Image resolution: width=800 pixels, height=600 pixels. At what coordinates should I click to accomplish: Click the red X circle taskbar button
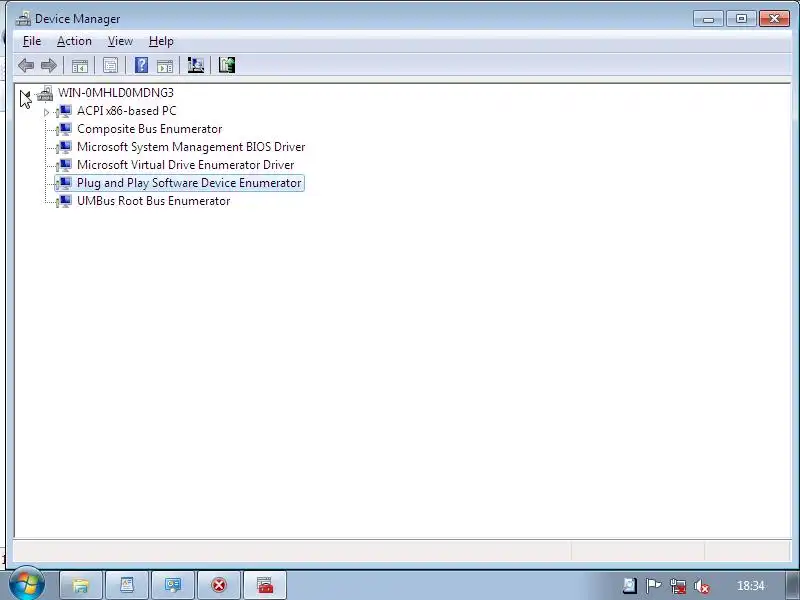pyautogui.click(x=219, y=585)
